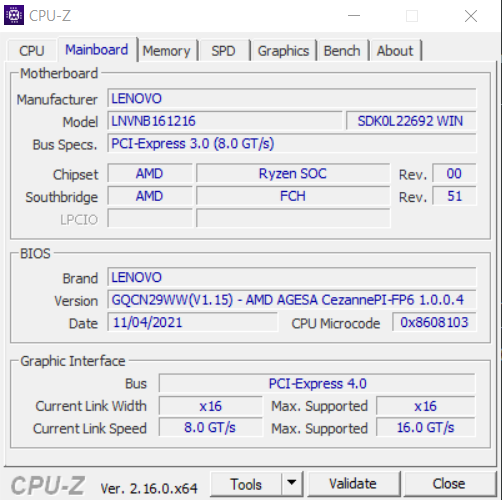Image resolution: width=502 pixels, height=500 pixels.
Task: Go to the SPD tab
Action: pos(224,51)
